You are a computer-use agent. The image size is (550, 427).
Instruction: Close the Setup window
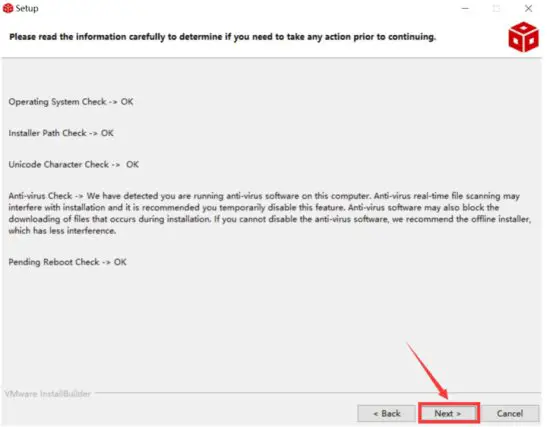tap(528, 8)
